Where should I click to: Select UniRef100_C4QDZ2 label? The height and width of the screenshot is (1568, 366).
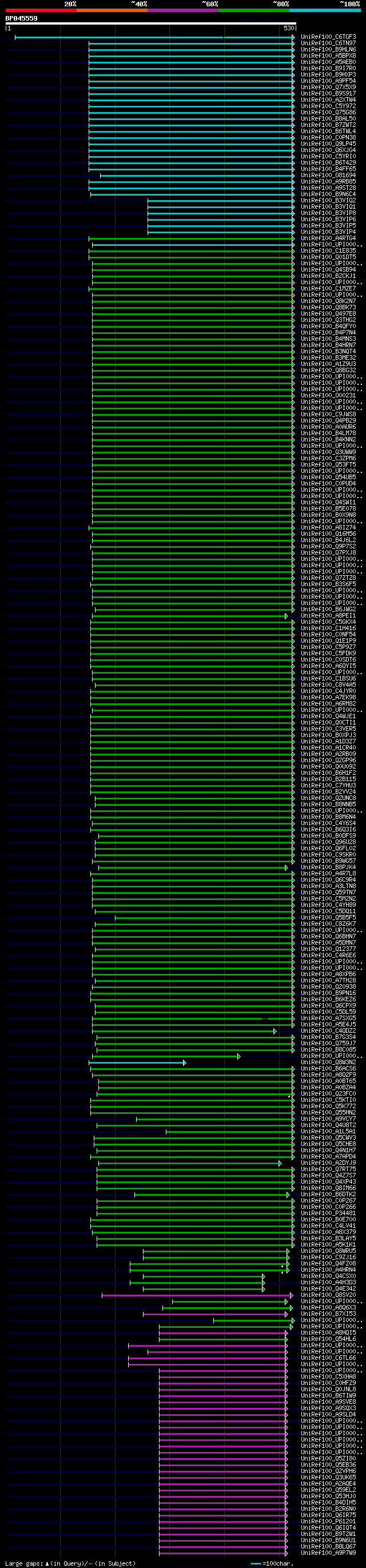click(328, 1031)
